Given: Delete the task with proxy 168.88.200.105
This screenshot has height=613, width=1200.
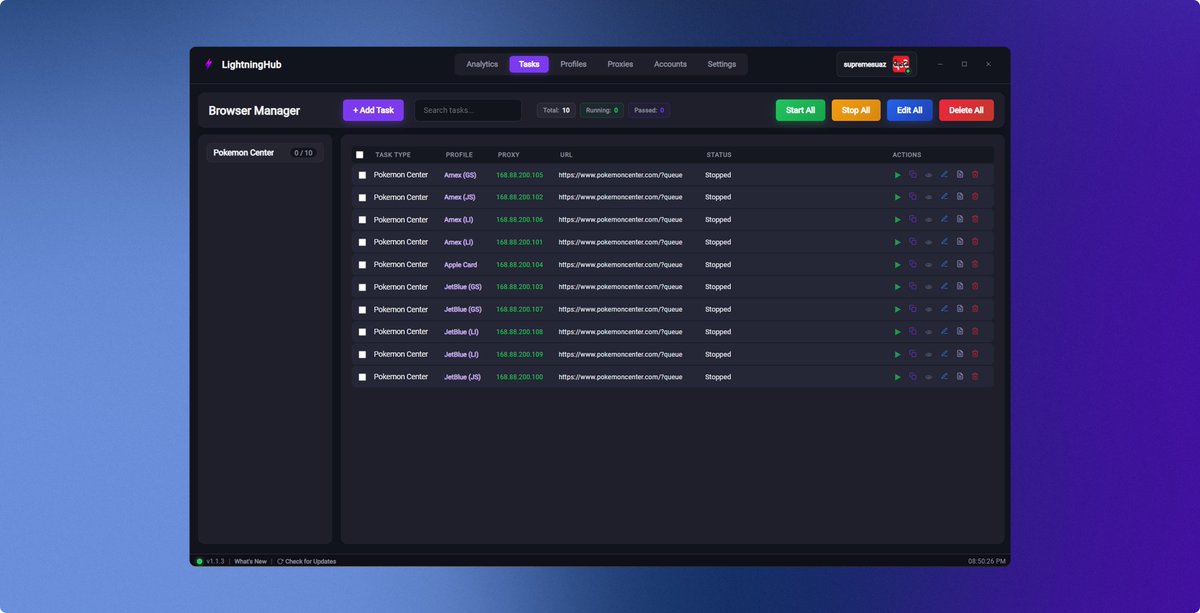Looking at the screenshot, I should point(975,175).
